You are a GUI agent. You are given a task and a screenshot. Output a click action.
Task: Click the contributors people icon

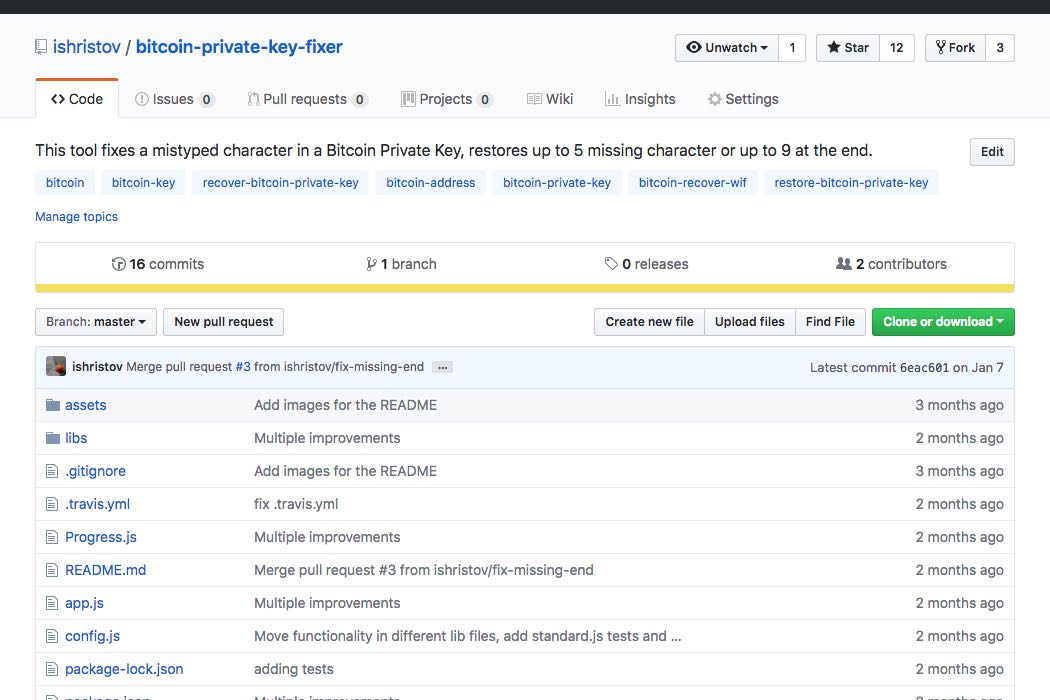843,264
